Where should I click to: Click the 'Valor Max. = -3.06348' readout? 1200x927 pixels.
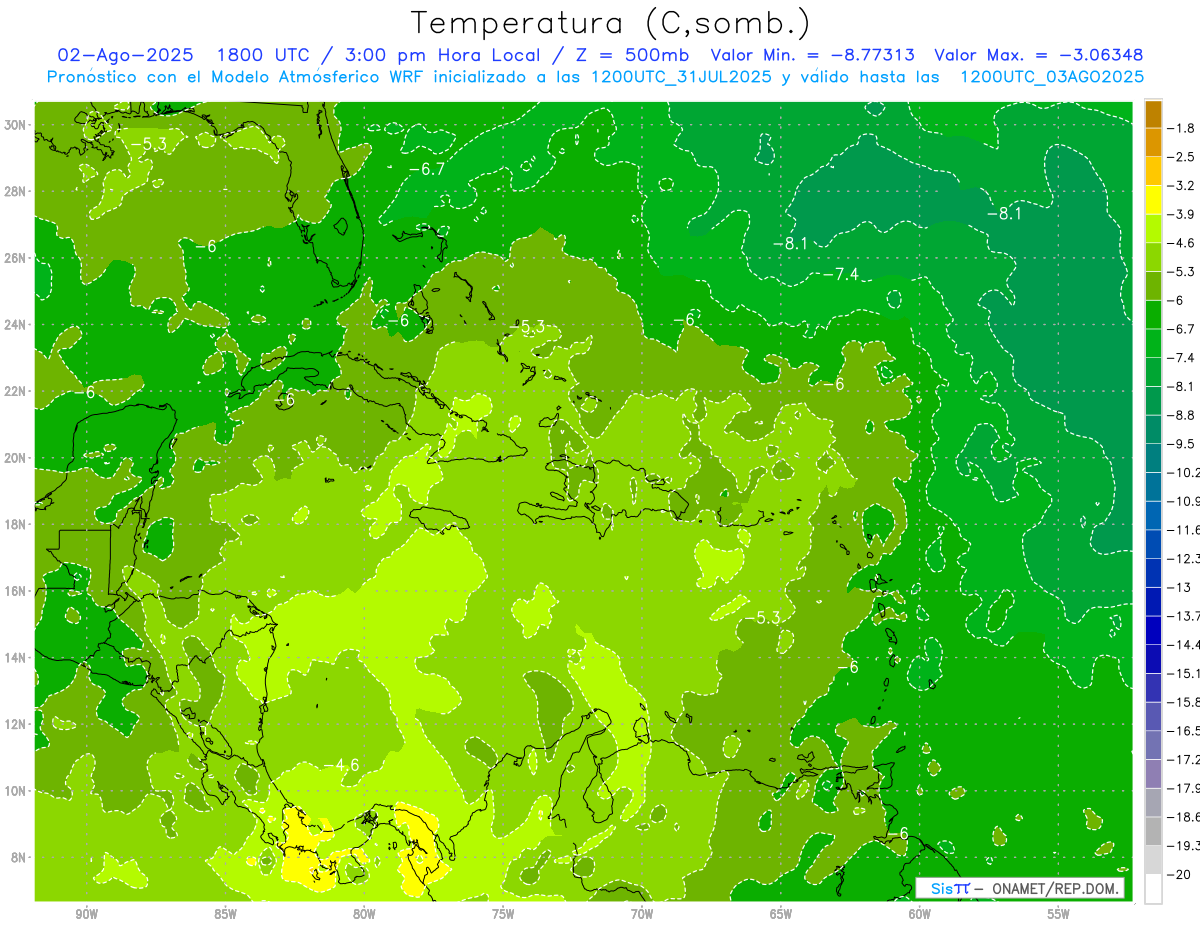(1038, 55)
